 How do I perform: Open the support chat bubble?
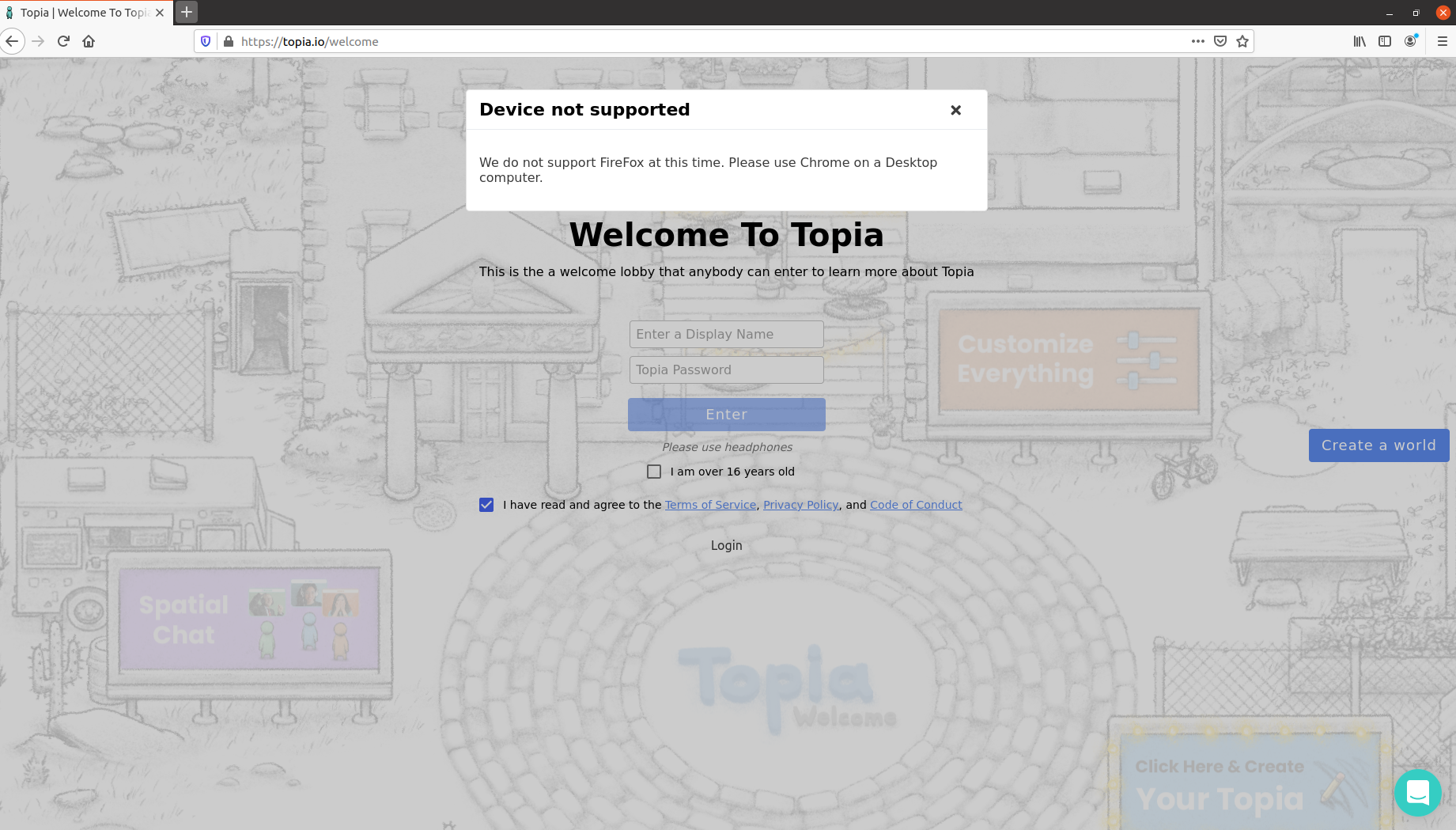click(x=1417, y=792)
